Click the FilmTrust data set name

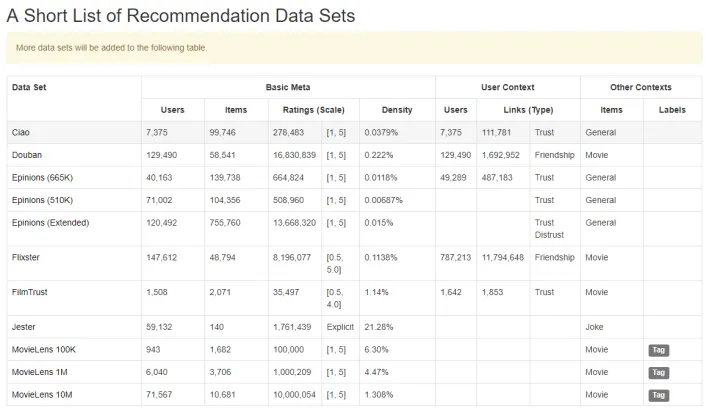coord(32,292)
